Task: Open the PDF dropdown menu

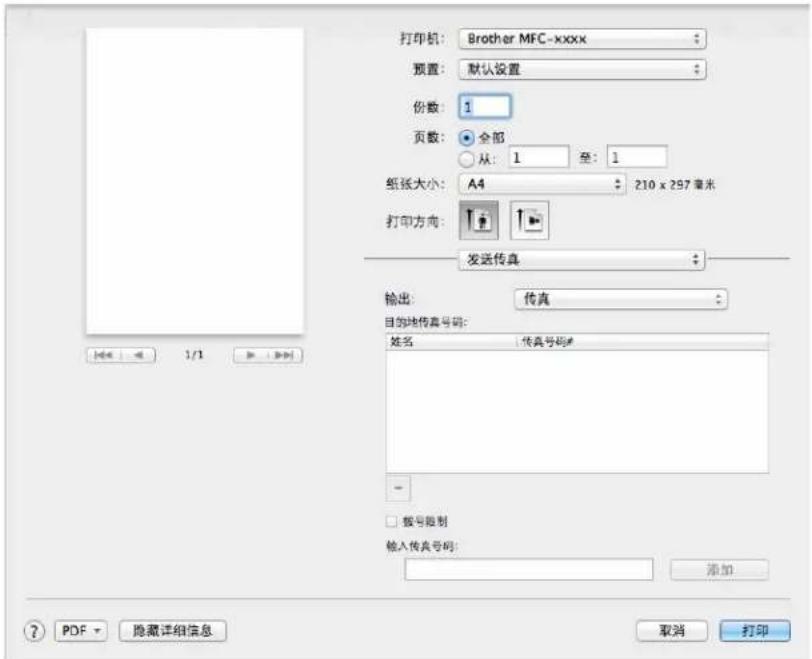Action: (x=81, y=631)
